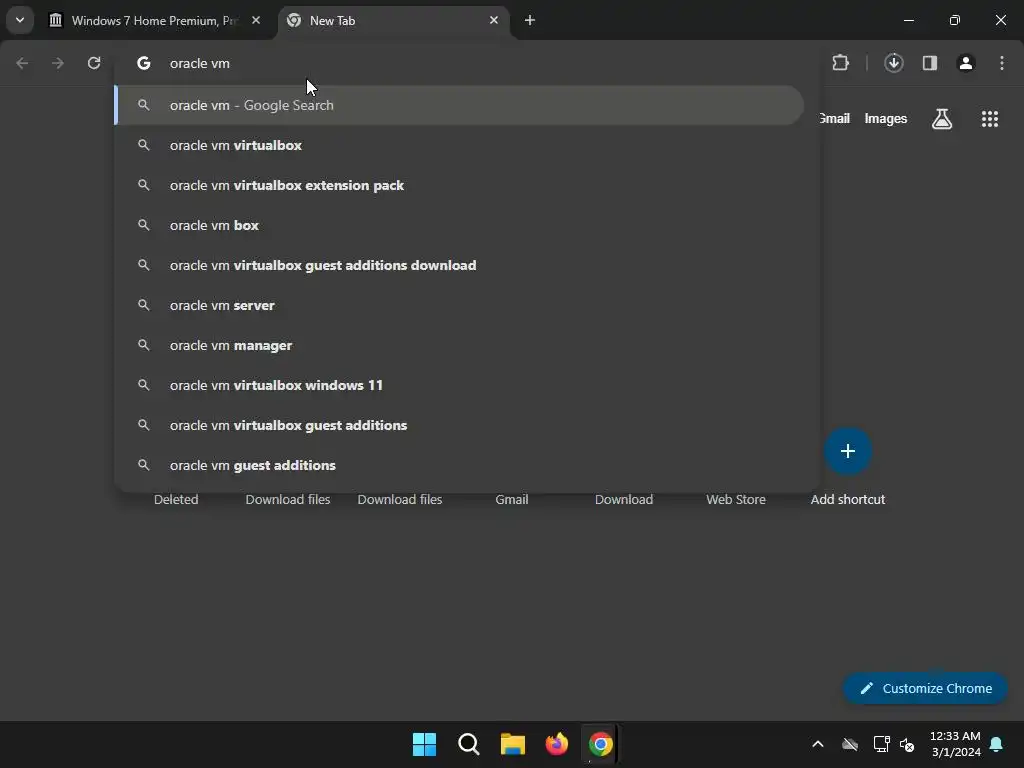Click the Add shortcut plus button
The image size is (1024, 768).
[x=848, y=451]
